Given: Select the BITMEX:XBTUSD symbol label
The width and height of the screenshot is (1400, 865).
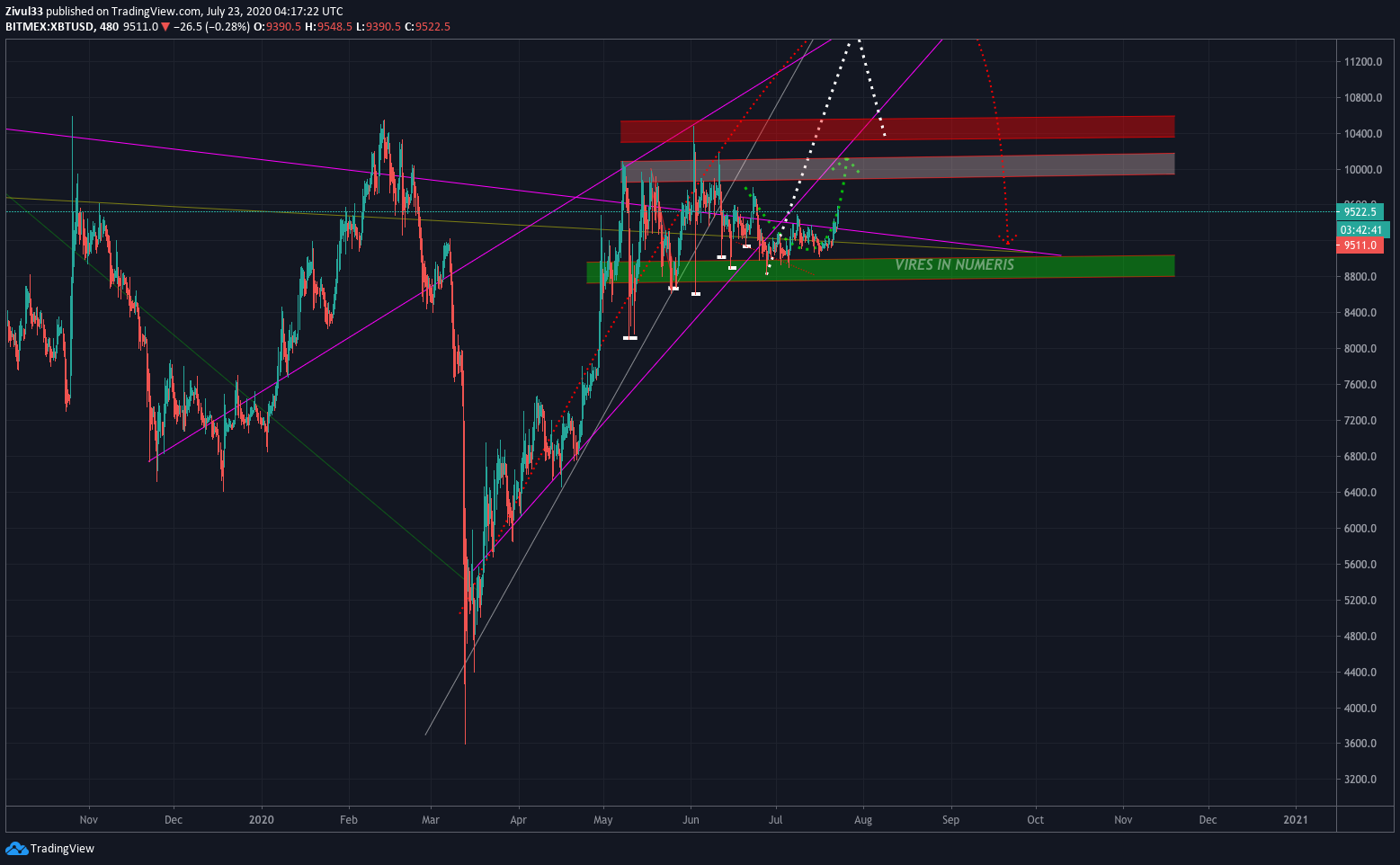Looking at the screenshot, I should click(x=48, y=27).
